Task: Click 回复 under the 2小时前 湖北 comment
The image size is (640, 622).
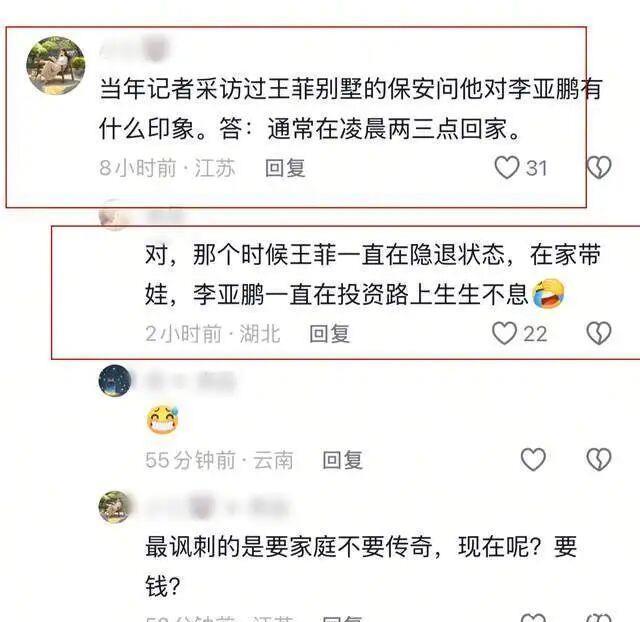Action: 329,333
